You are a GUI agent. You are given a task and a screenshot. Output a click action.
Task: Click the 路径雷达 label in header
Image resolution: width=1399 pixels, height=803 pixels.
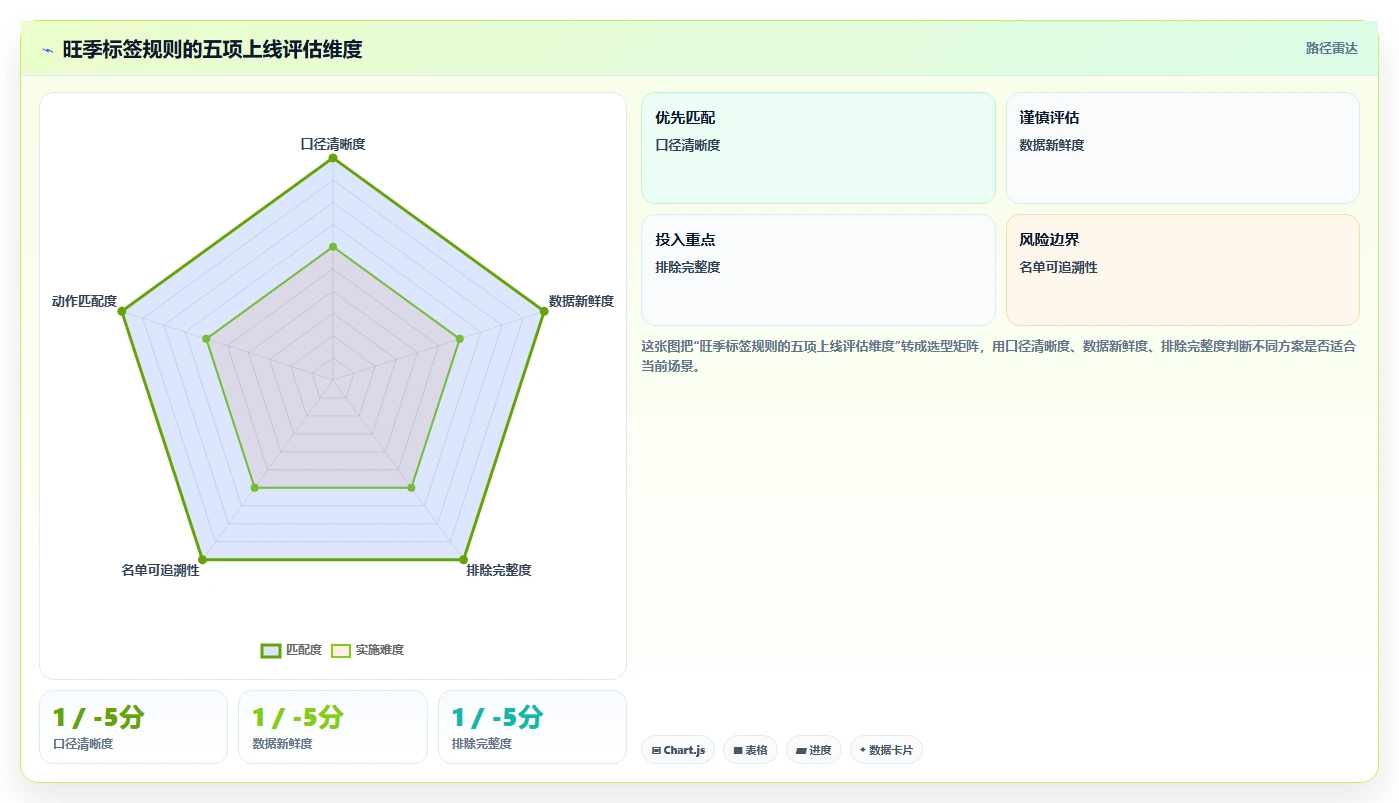tap(1331, 48)
